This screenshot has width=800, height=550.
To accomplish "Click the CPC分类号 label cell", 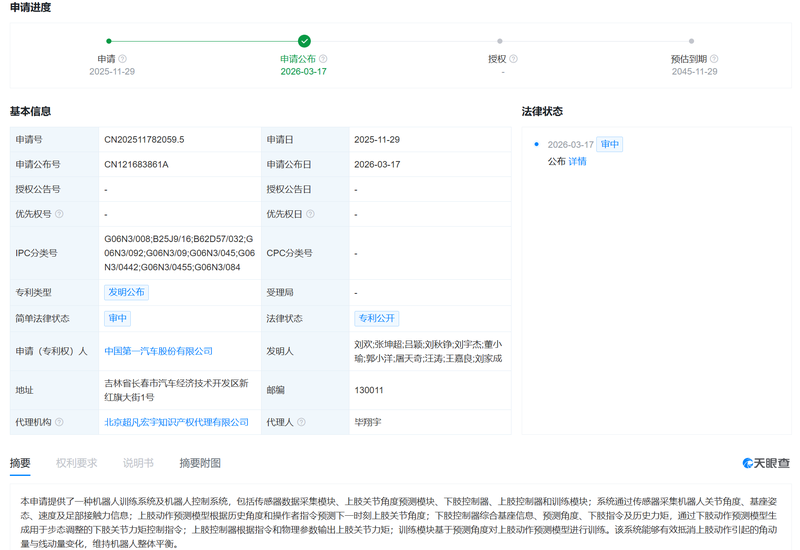I will tap(305, 253).
